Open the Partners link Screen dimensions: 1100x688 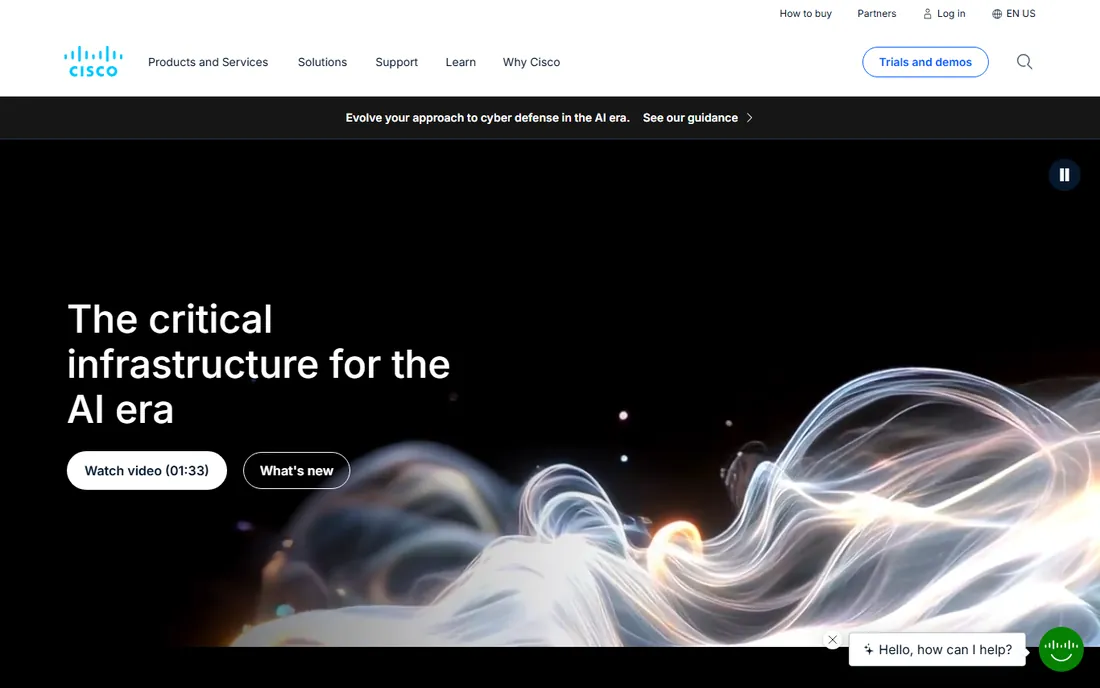(x=876, y=13)
